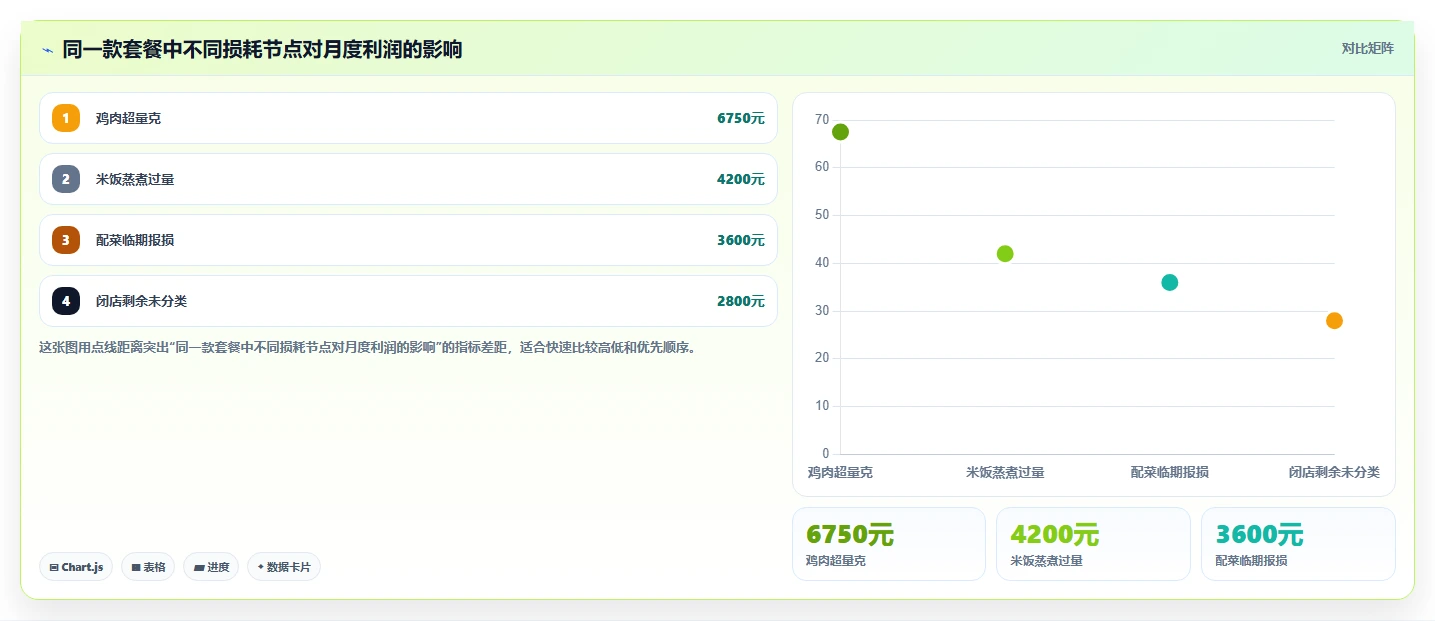
Task: Click the 6750元 summary card
Action: coord(889,544)
